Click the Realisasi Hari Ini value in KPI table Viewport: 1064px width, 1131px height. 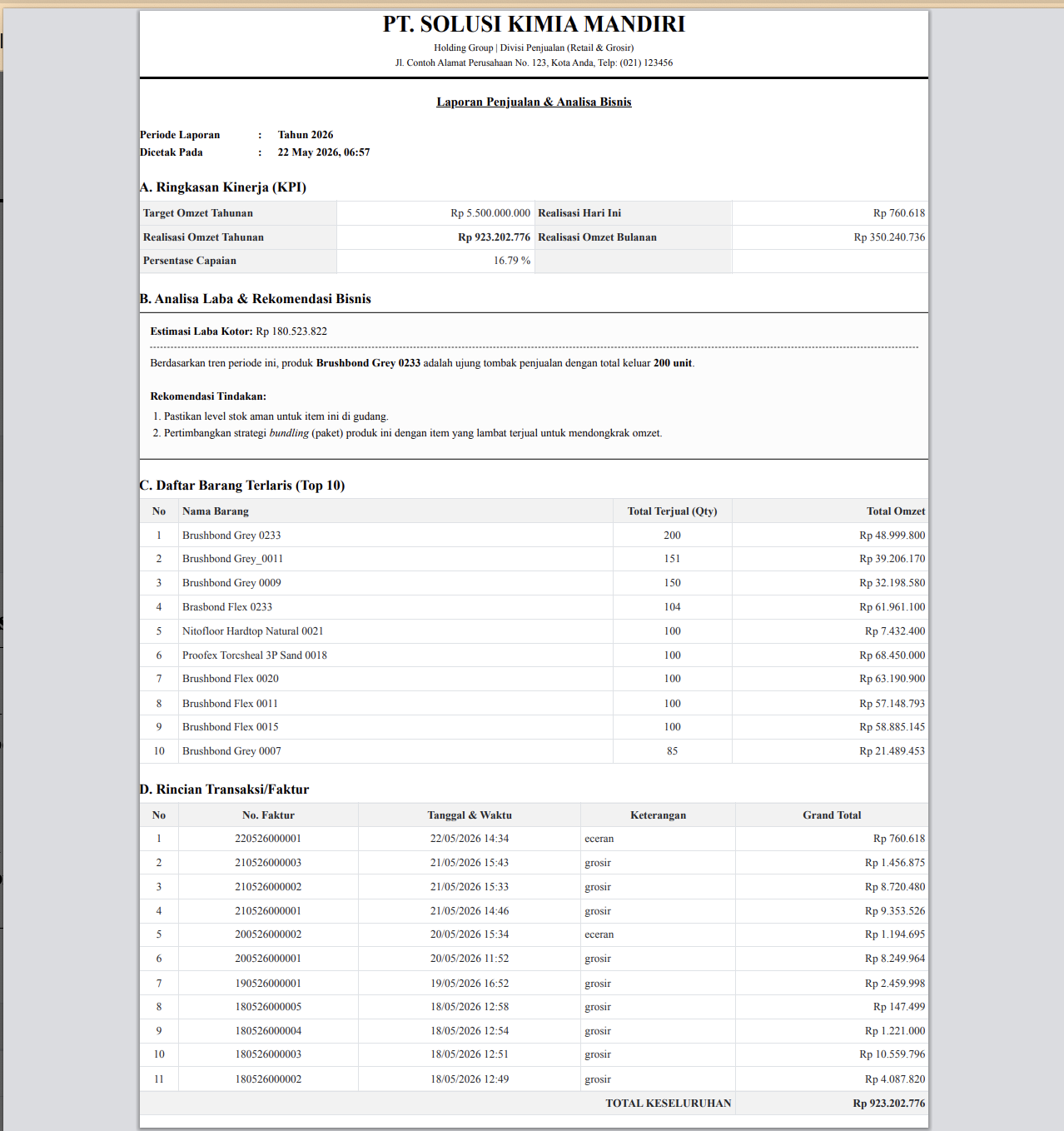click(899, 213)
